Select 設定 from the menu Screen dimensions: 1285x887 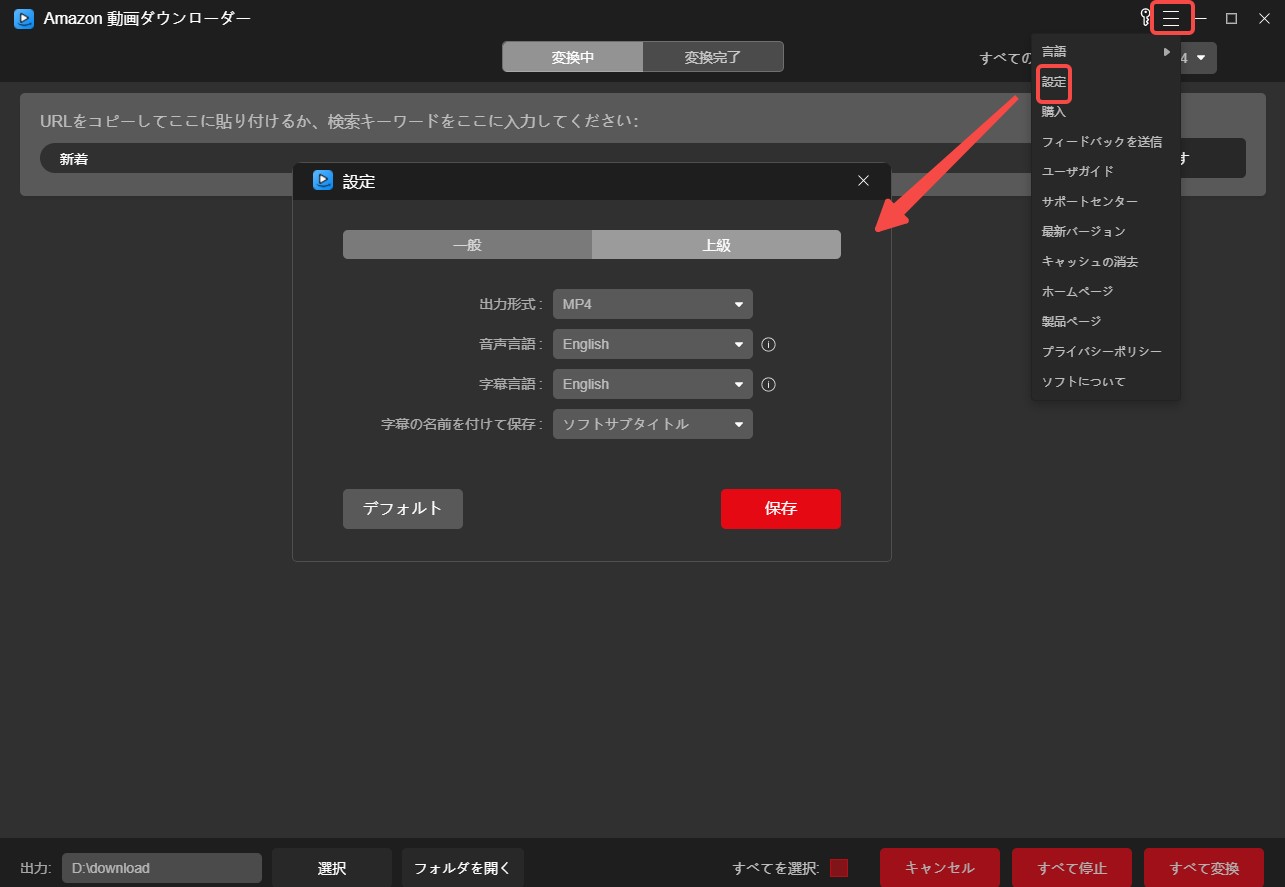tap(1054, 82)
